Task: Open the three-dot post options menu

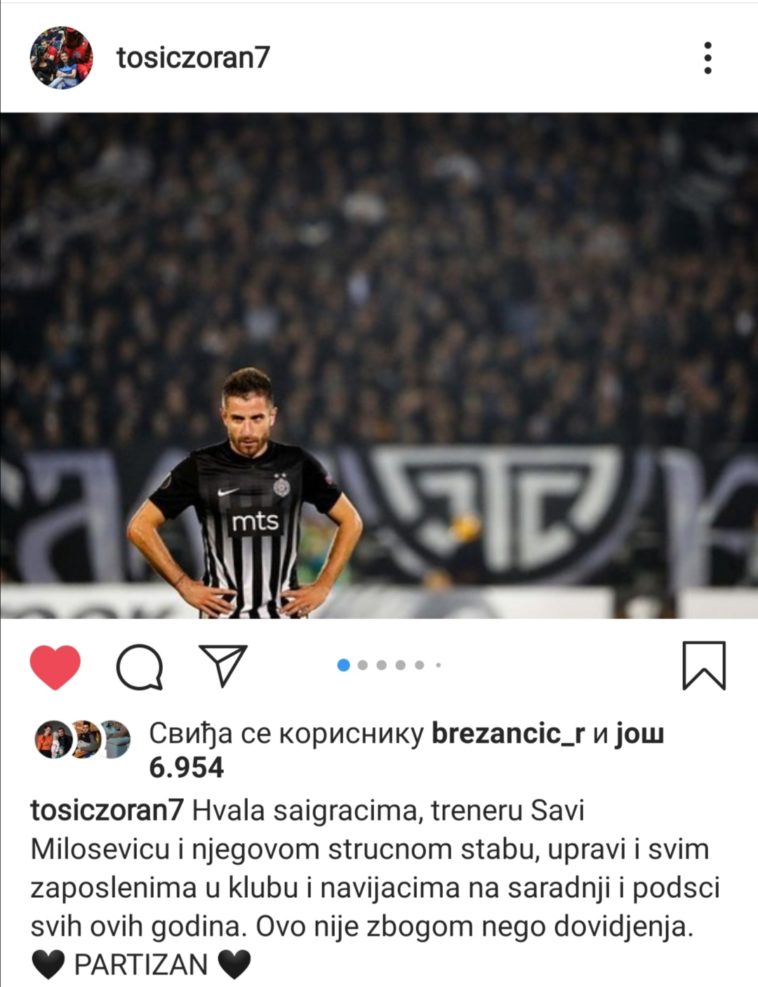Action: point(708,58)
